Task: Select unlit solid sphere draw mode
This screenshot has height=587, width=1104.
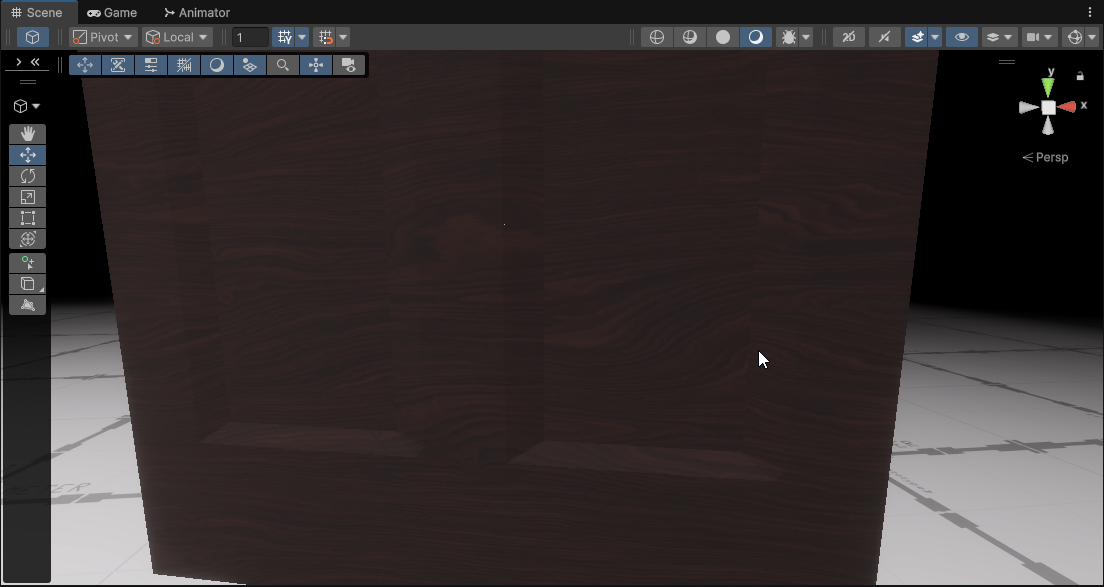Action: [723, 37]
